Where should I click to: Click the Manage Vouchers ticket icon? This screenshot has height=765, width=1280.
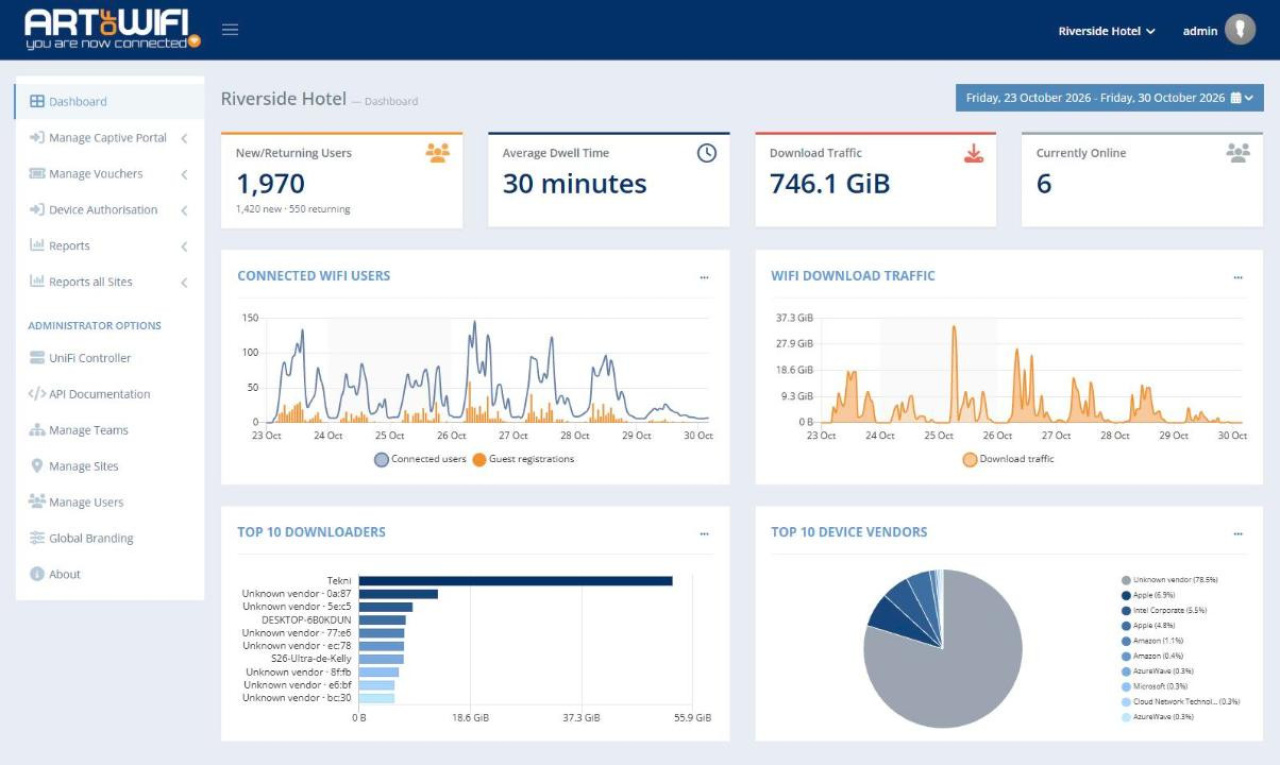tap(37, 174)
